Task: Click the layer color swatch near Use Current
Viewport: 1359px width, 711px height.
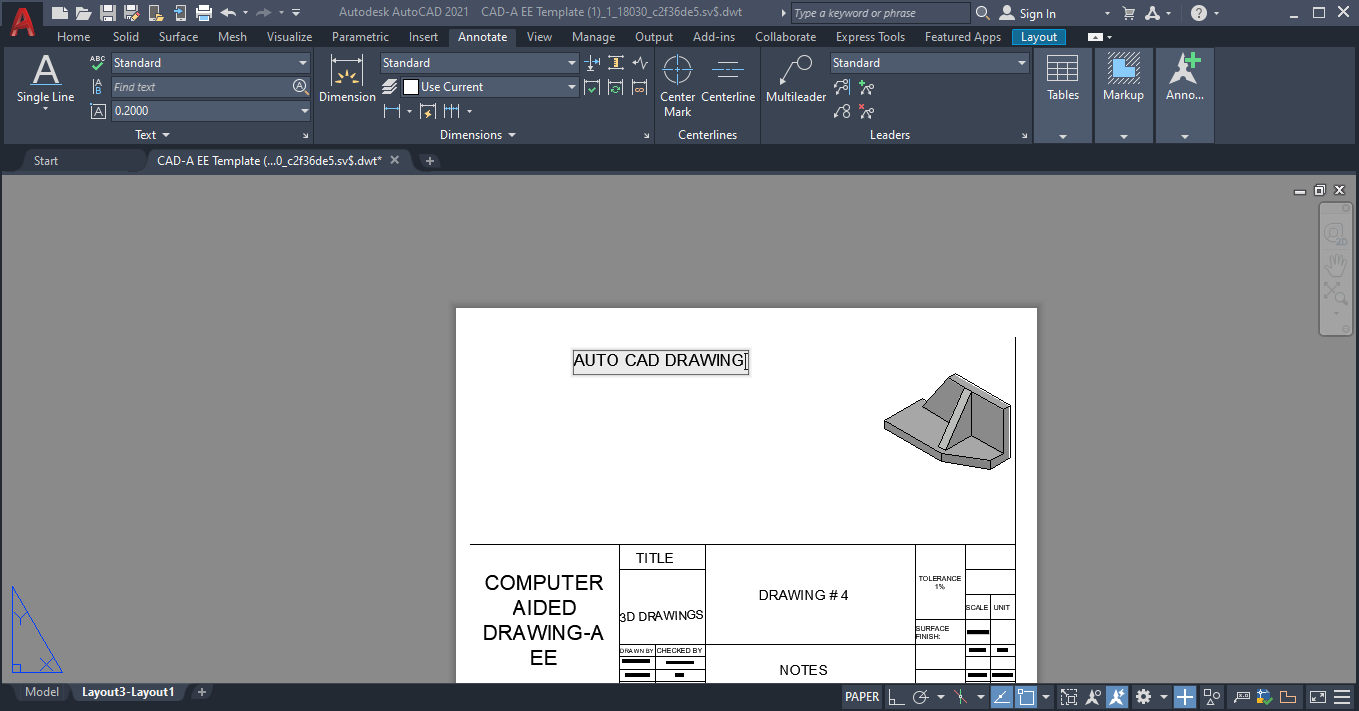Action: (411, 87)
